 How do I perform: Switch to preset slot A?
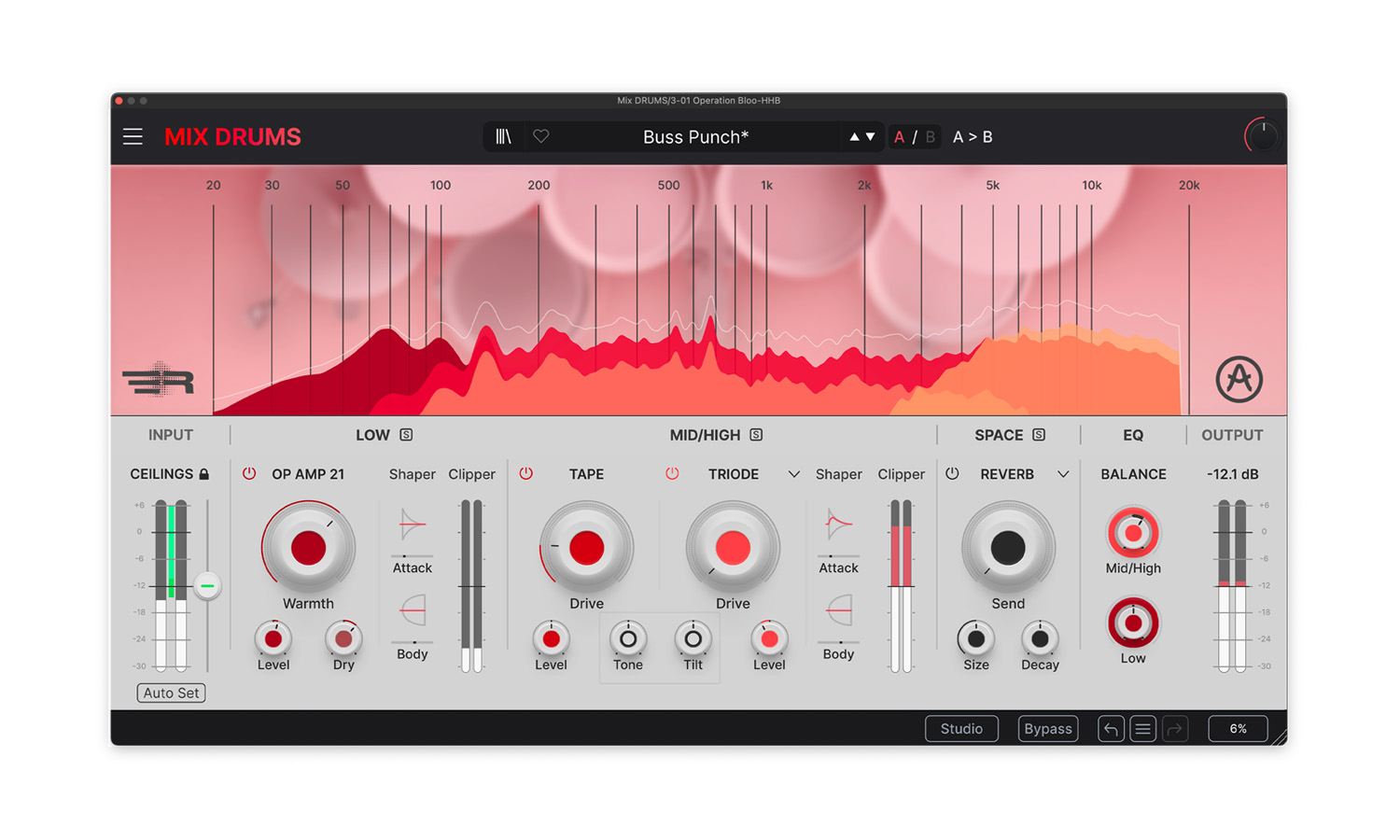[899, 137]
